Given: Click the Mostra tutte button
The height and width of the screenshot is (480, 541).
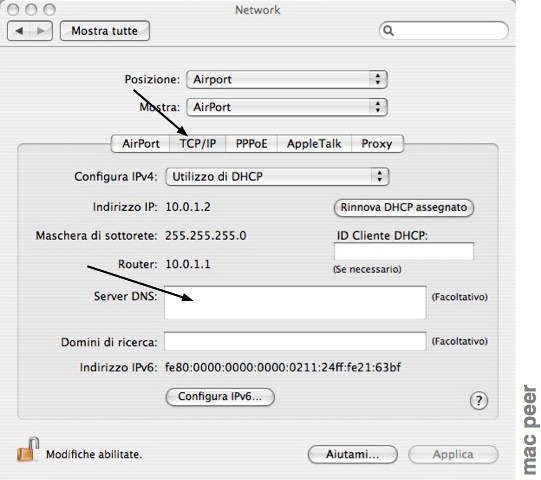Looking at the screenshot, I should point(105,31).
